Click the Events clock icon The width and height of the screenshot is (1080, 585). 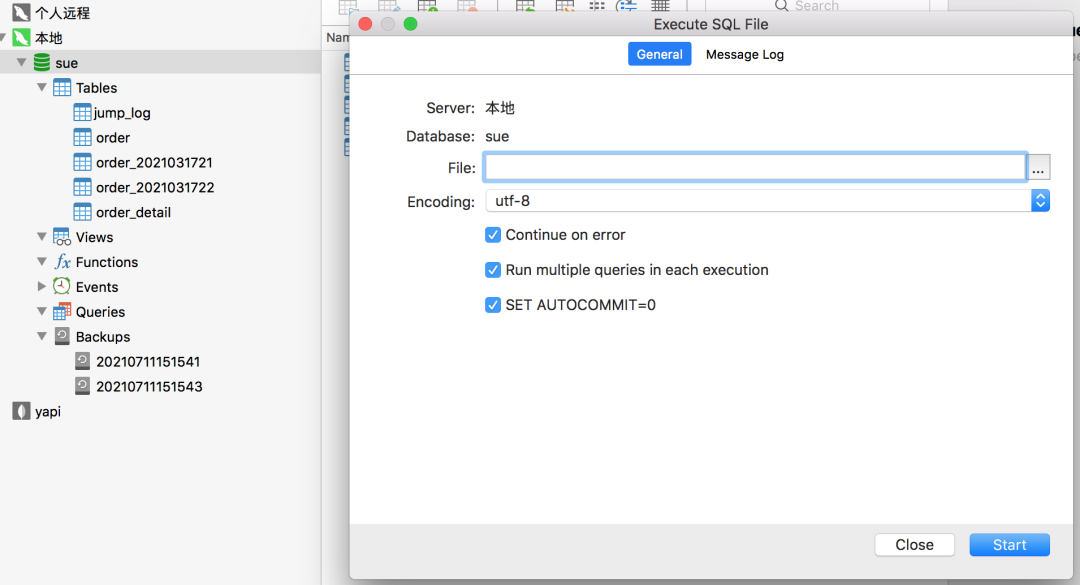(x=62, y=287)
